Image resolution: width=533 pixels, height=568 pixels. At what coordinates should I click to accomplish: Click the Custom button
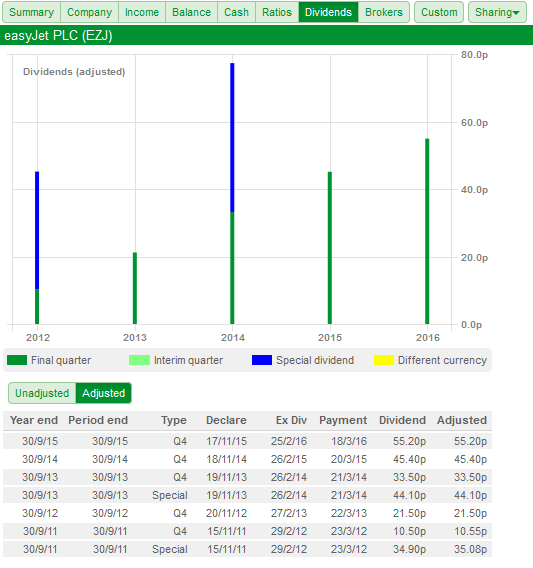pos(439,12)
